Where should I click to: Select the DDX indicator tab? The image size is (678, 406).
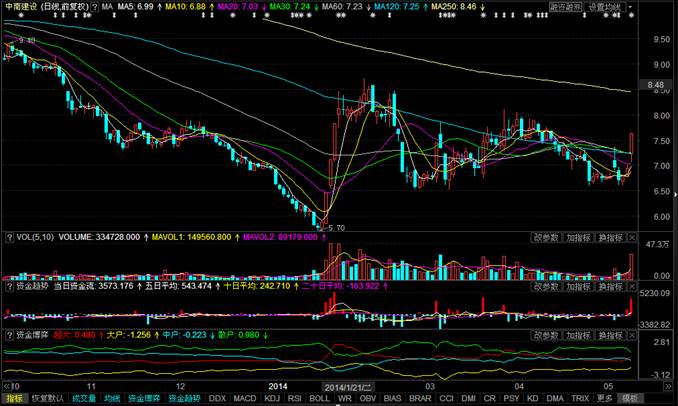(217, 398)
